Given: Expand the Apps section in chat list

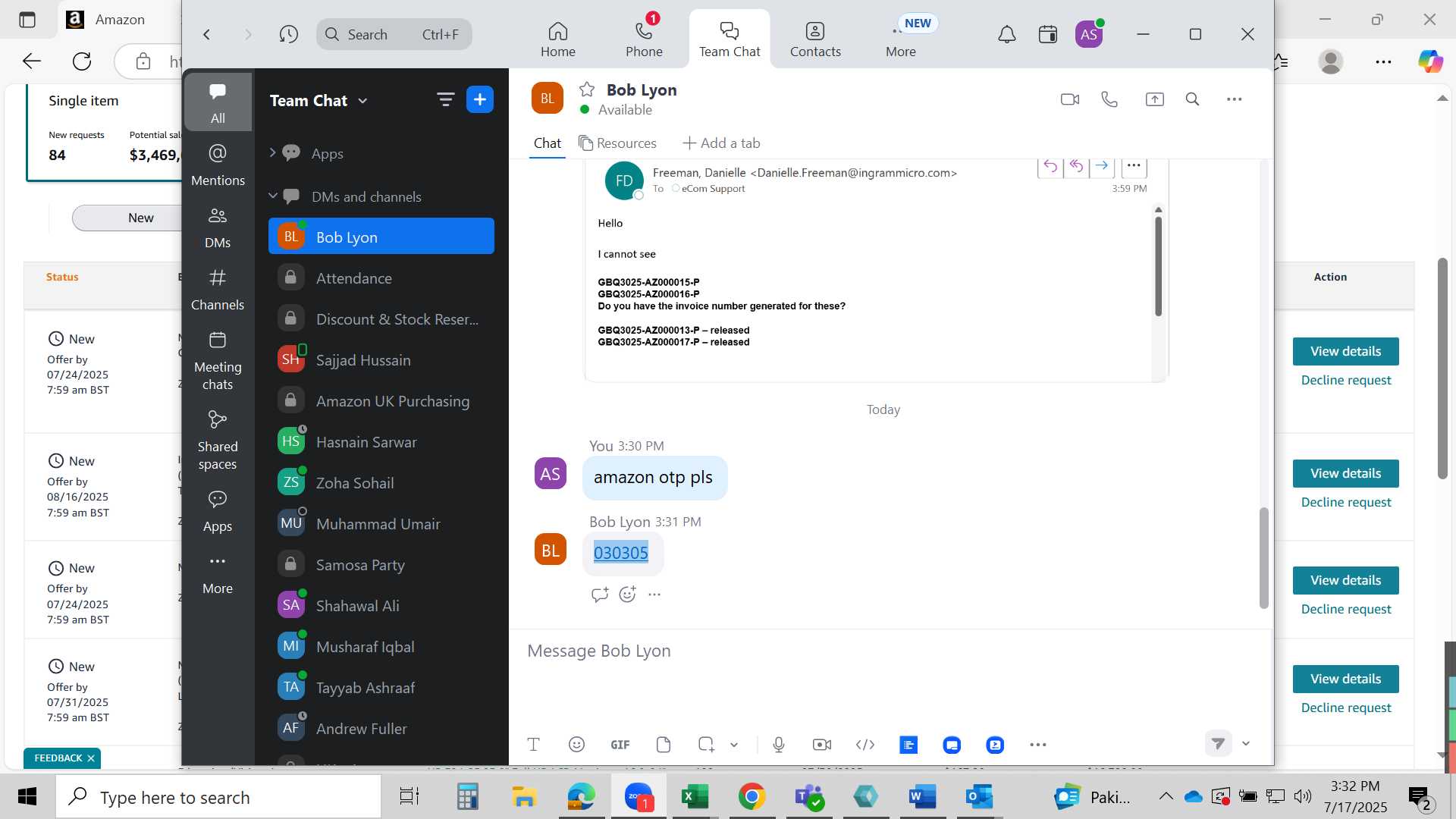Looking at the screenshot, I should coord(272,153).
